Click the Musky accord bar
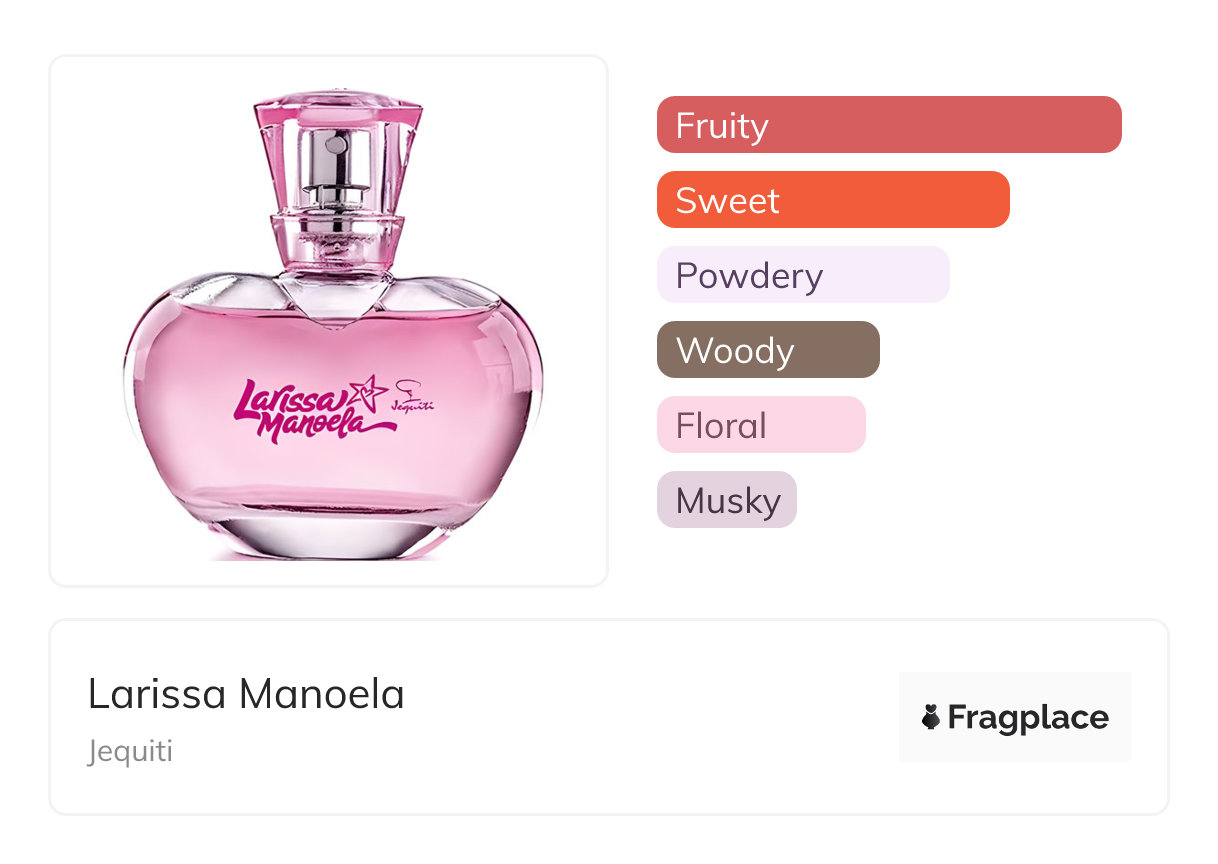The width and height of the screenshot is (1218, 864). pyautogui.click(x=726, y=500)
